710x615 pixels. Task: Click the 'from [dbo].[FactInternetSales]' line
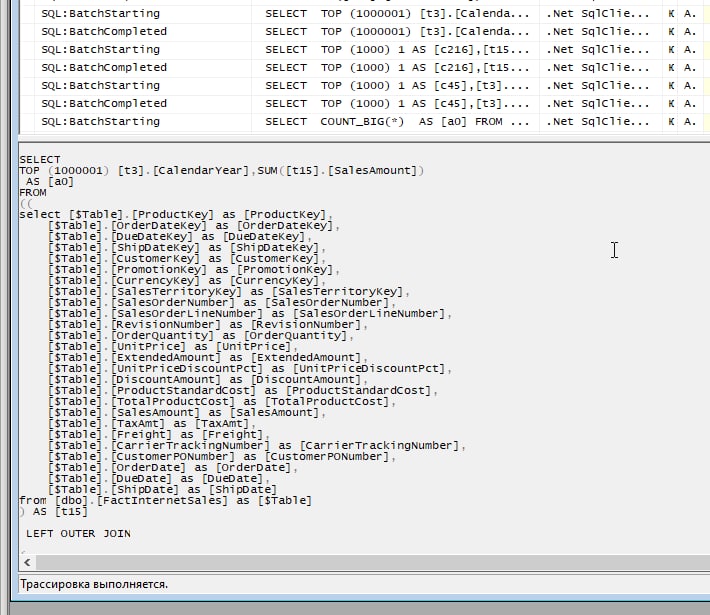(166, 500)
